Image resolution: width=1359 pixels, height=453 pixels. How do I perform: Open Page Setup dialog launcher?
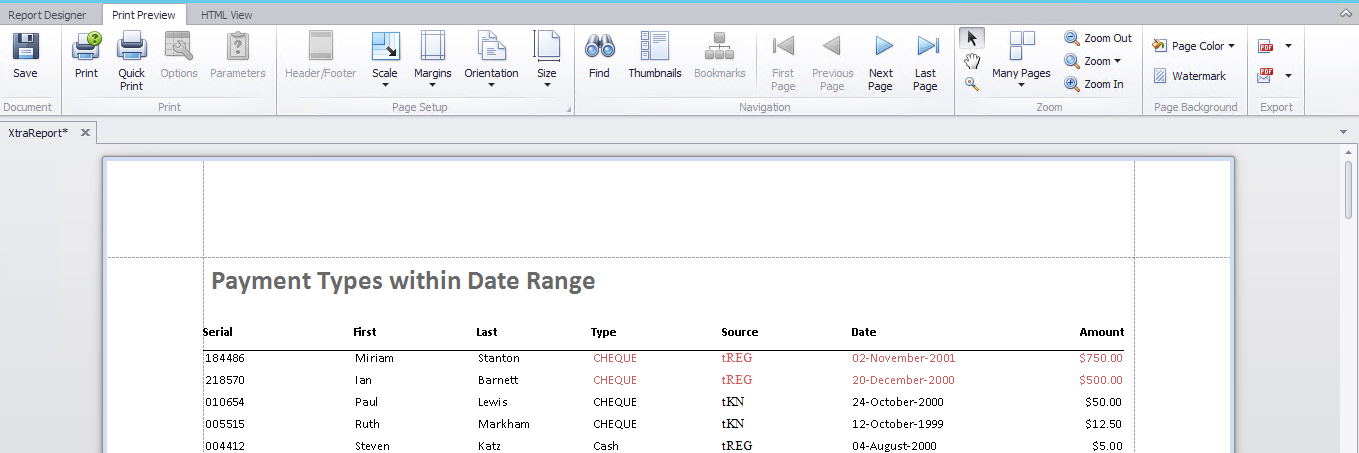click(568, 109)
